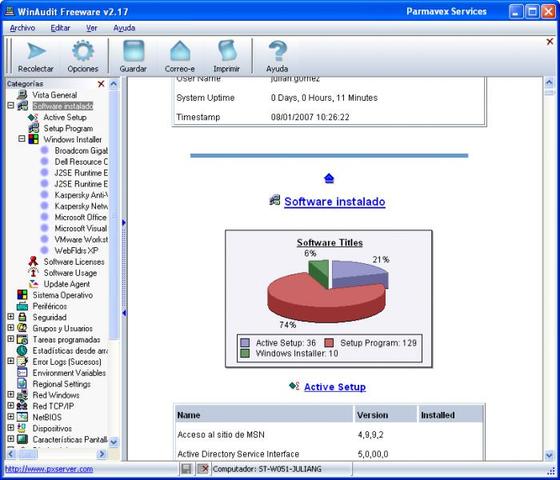The image size is (560, 480).
Task: Collapse the Software instalado tree node
Action: [11, 105]
